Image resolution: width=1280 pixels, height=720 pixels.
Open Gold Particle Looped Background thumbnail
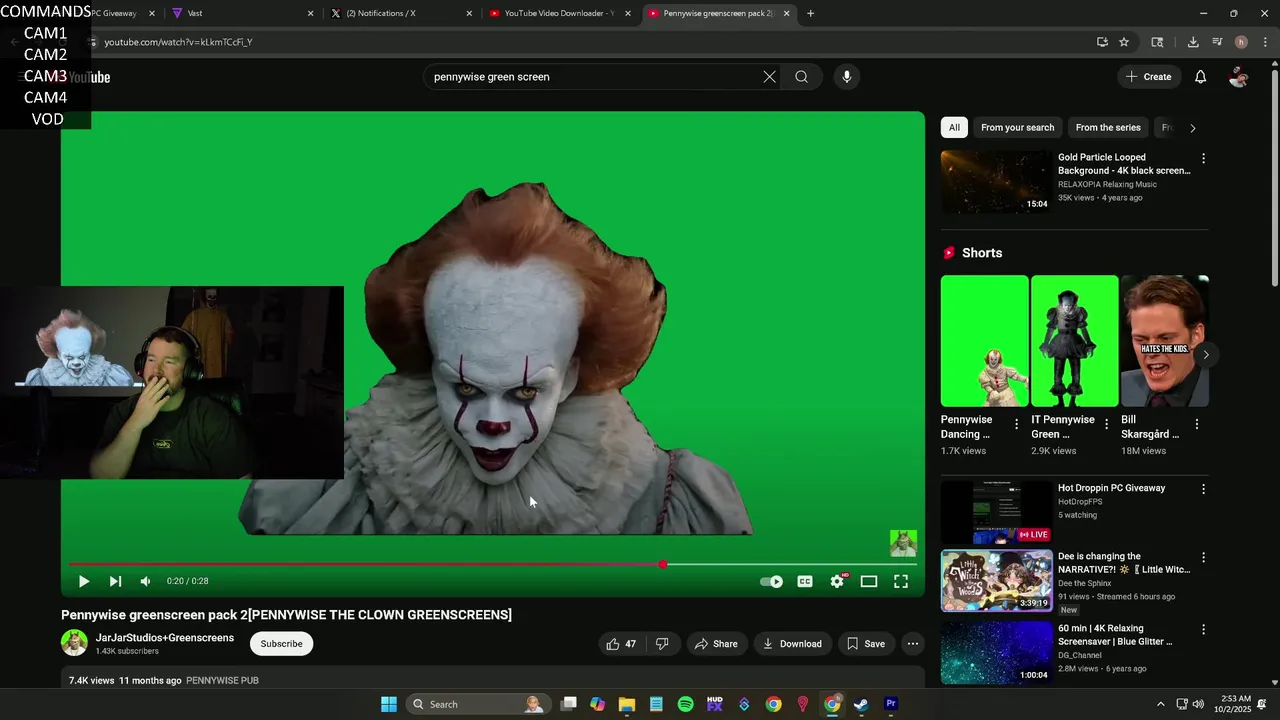click(x=996, y=182)
